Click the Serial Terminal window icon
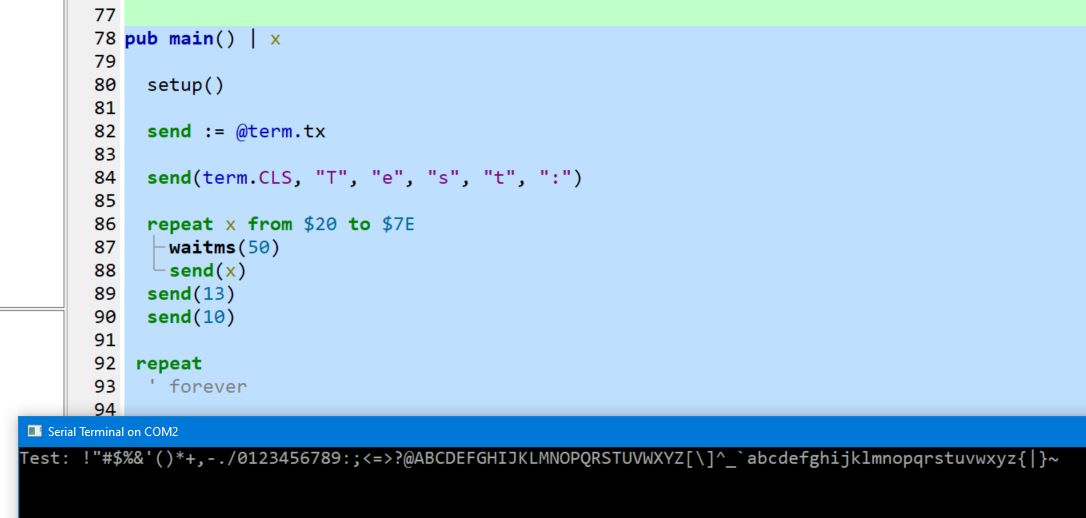This screenshot has width=1086, height=518. pos(34,431)
